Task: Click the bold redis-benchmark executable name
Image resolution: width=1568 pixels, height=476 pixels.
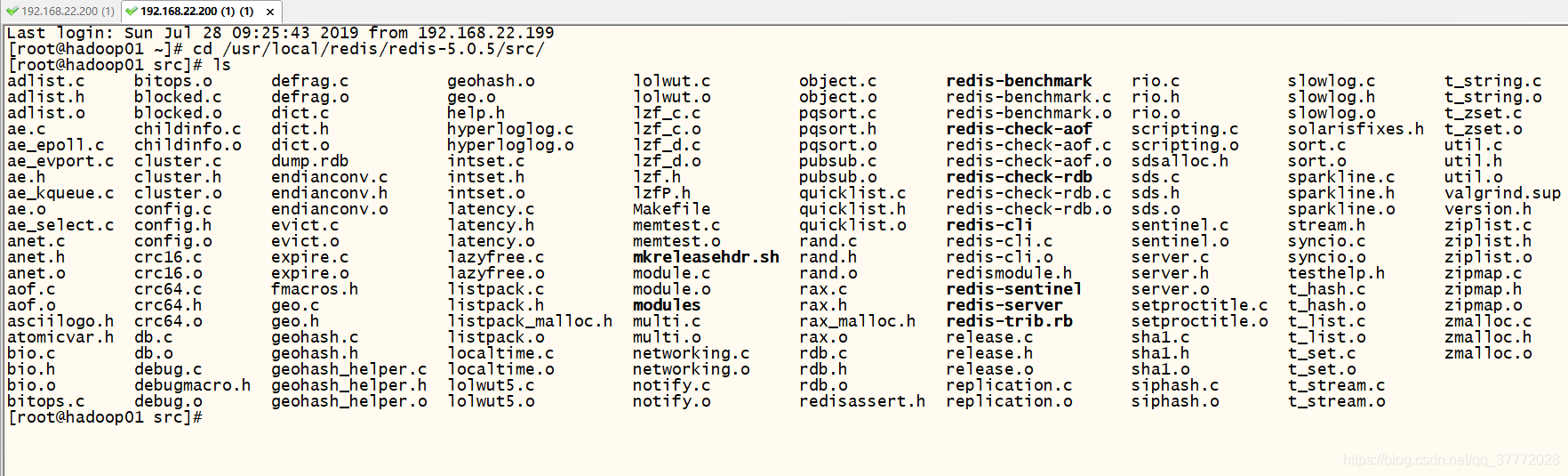Action: coord(1020,81)
